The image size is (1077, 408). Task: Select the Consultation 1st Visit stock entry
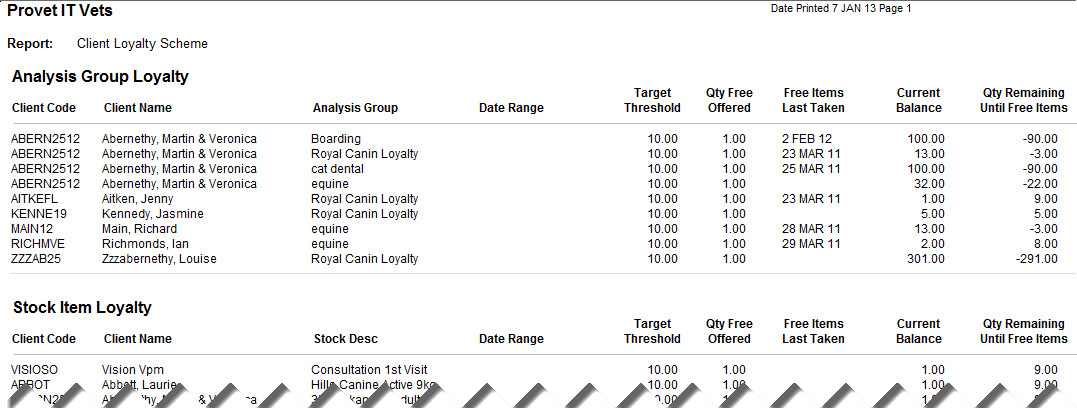click(x=369, y=370)
